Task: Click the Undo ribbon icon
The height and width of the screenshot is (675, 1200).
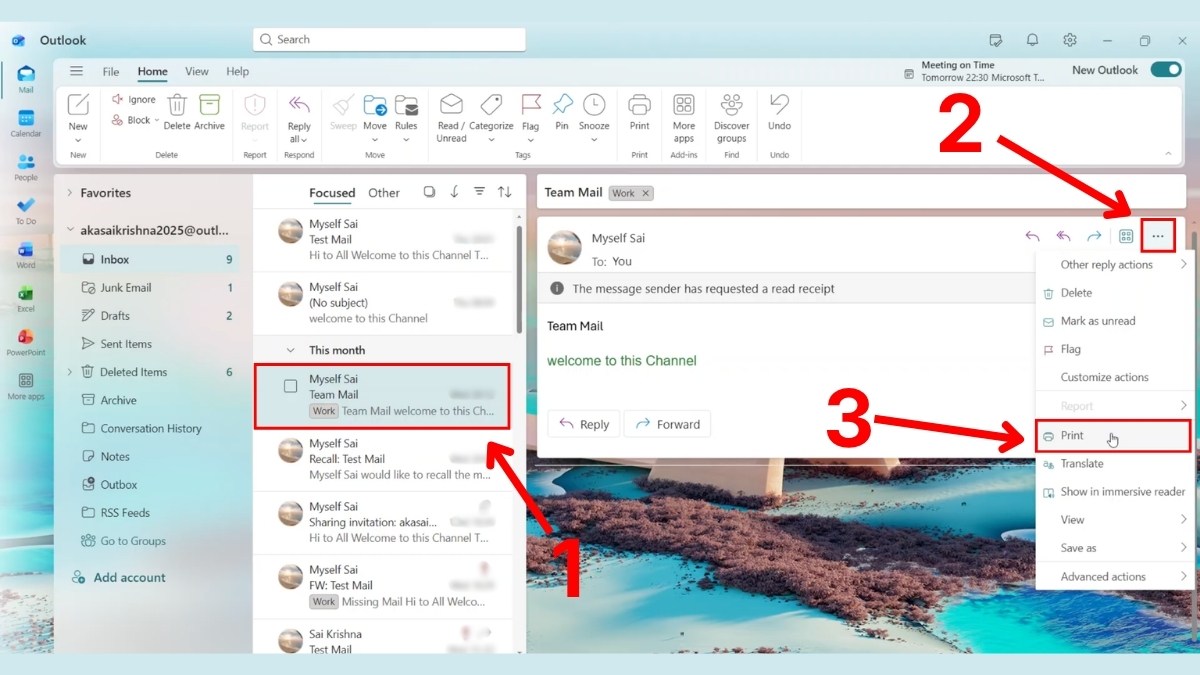Action: 779,104
